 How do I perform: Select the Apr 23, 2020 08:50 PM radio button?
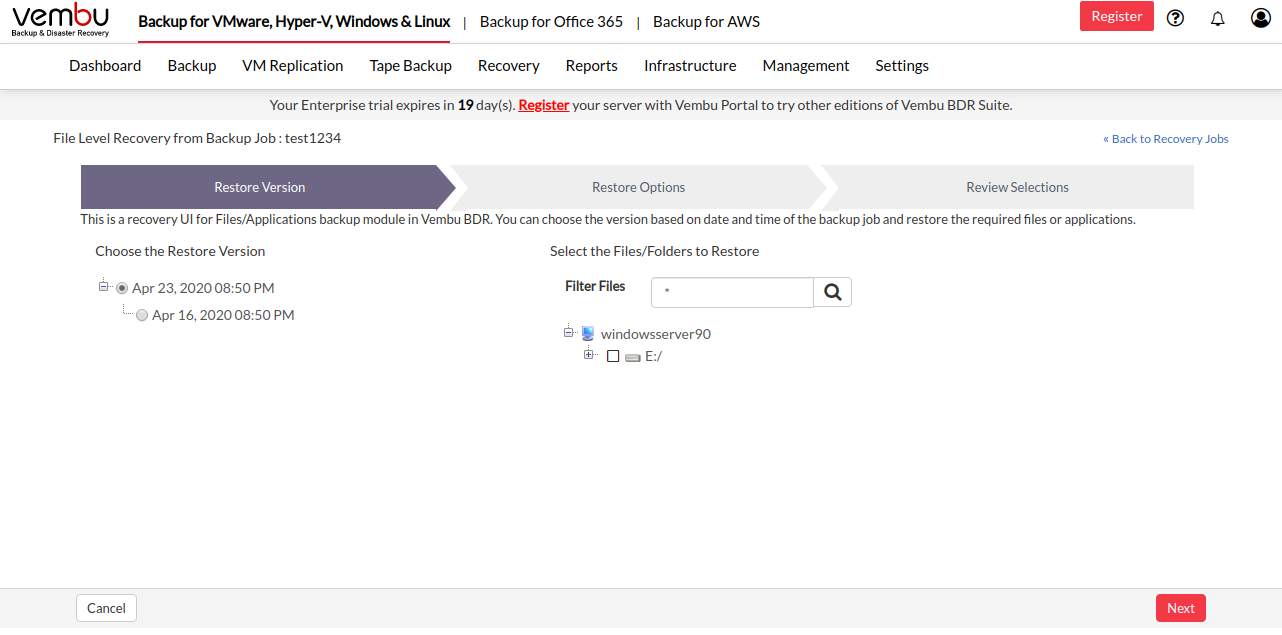coord(122,288)
